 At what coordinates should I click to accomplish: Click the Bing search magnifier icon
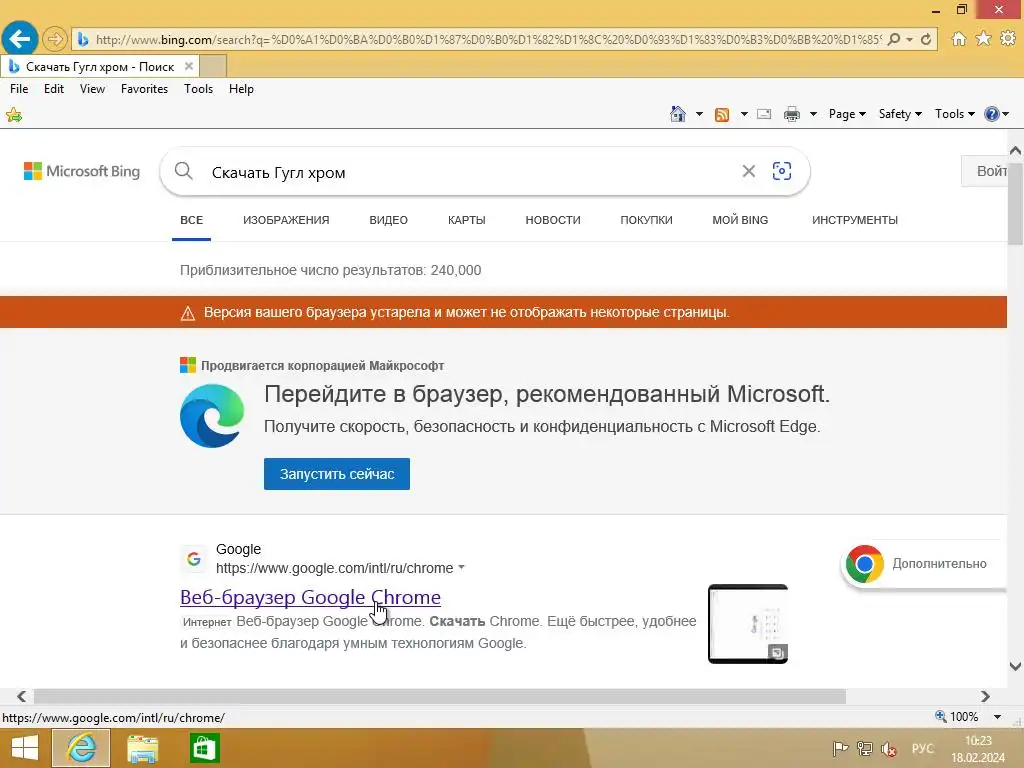pyautogui.click(x=184, y=172)
